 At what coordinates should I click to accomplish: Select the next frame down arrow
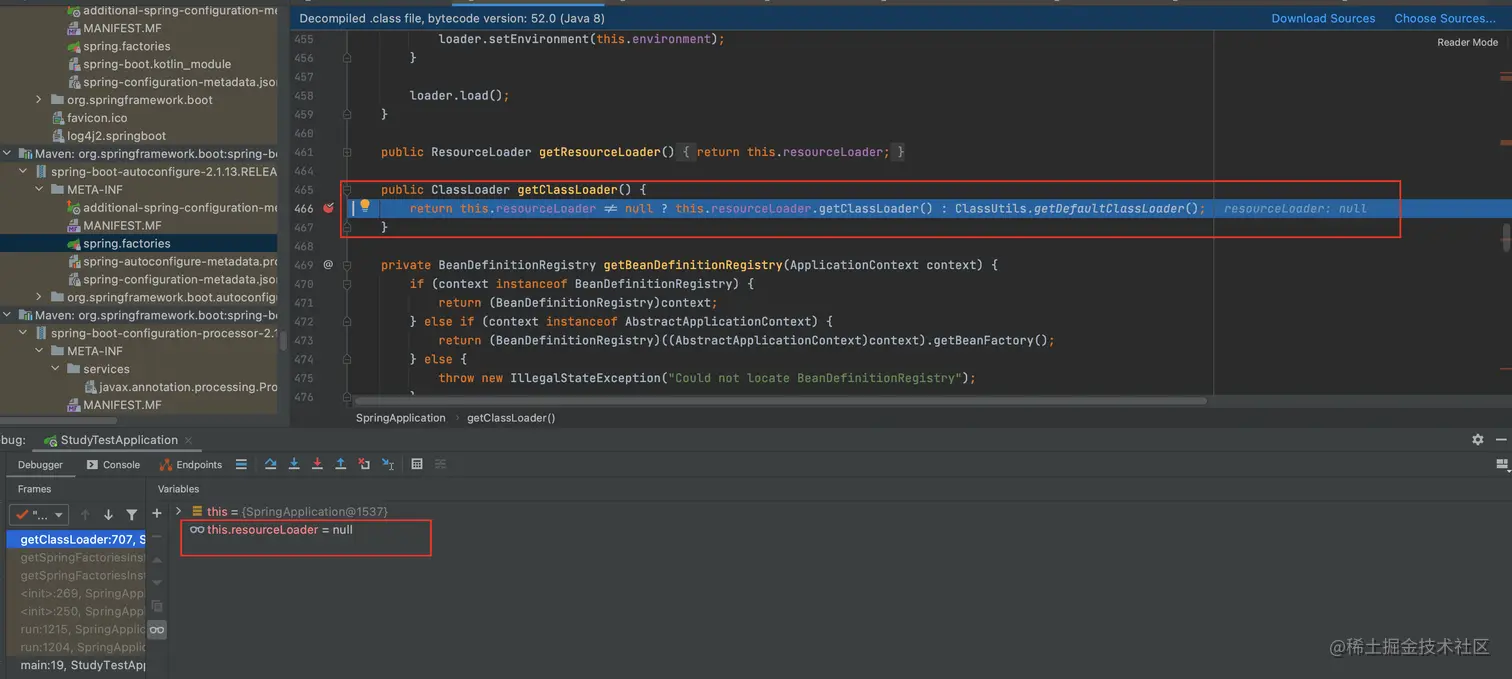coord(108,515)
